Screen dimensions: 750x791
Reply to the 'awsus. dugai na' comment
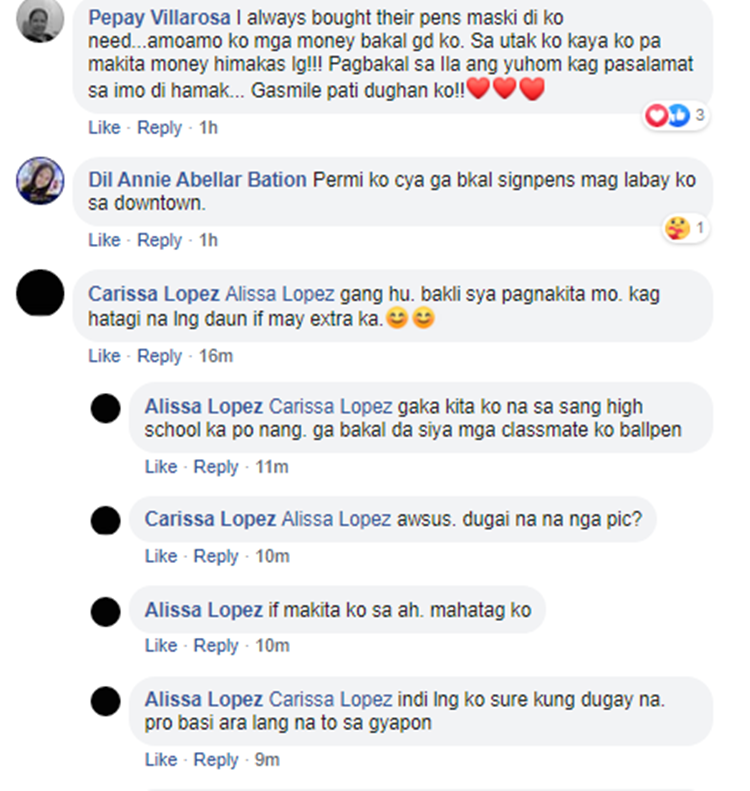coord(216,556)
